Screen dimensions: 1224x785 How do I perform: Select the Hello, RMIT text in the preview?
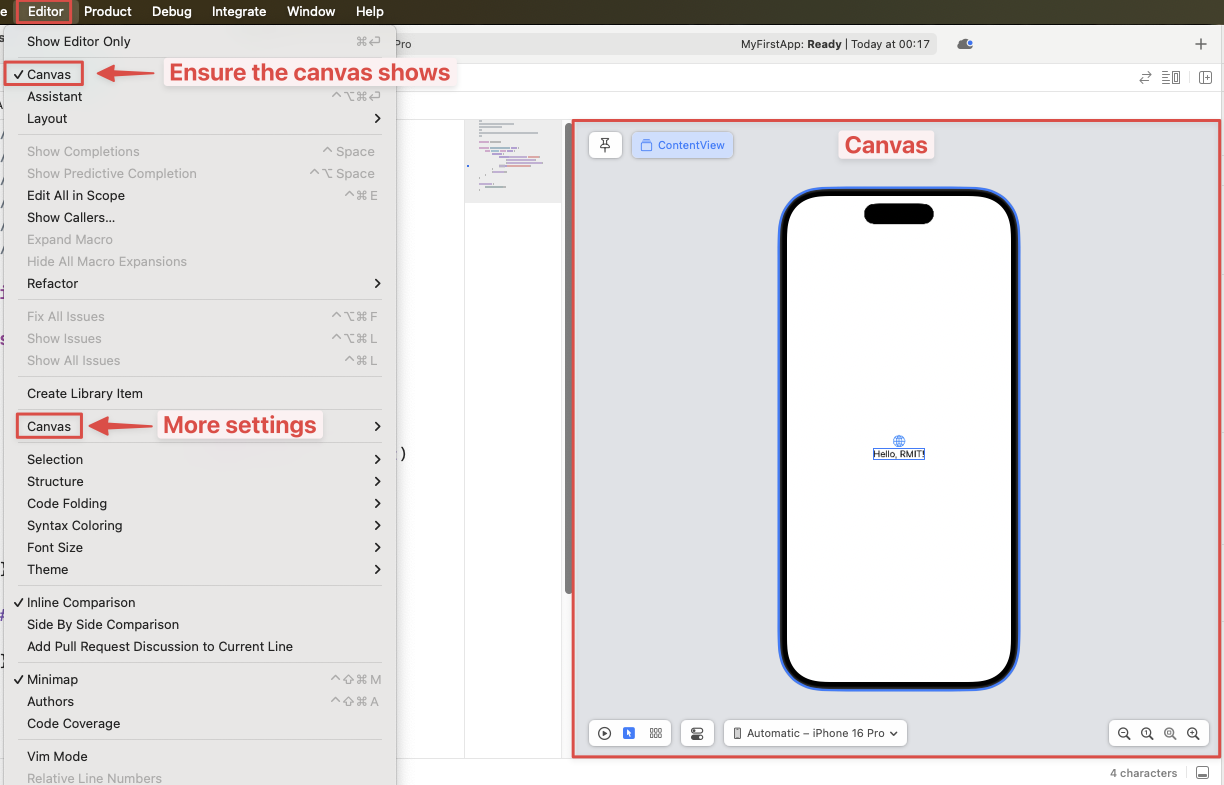[x=897, y=452]
